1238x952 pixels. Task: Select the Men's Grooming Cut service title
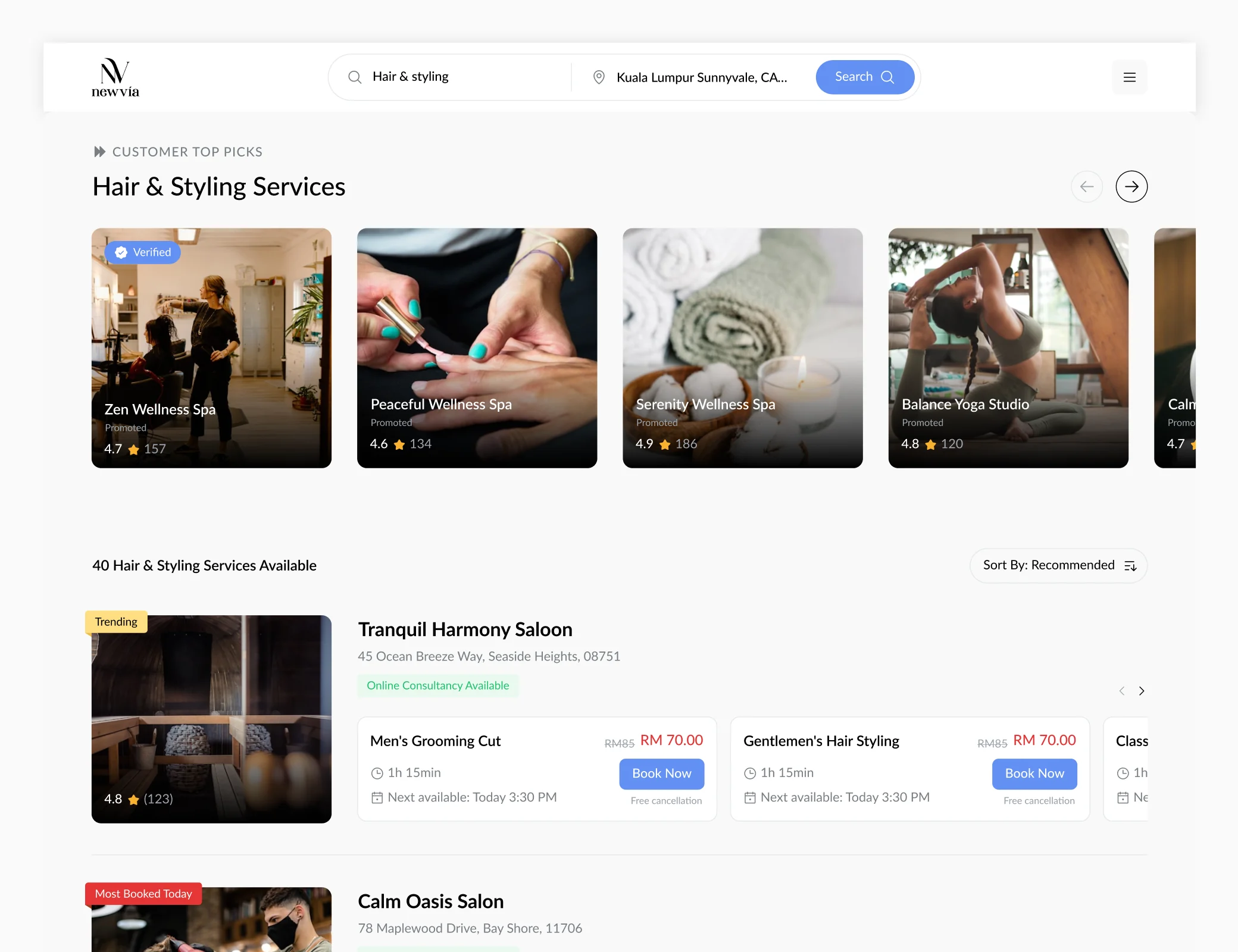(436, 741)
